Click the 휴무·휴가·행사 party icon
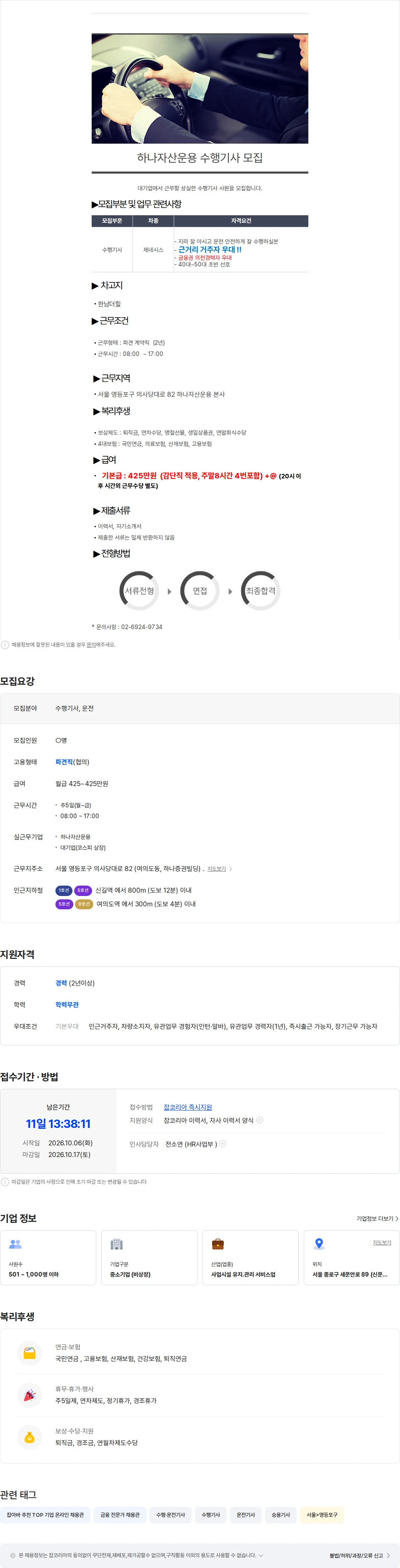This screenshot has height=1568, width=400. [x=29, y=1395]
